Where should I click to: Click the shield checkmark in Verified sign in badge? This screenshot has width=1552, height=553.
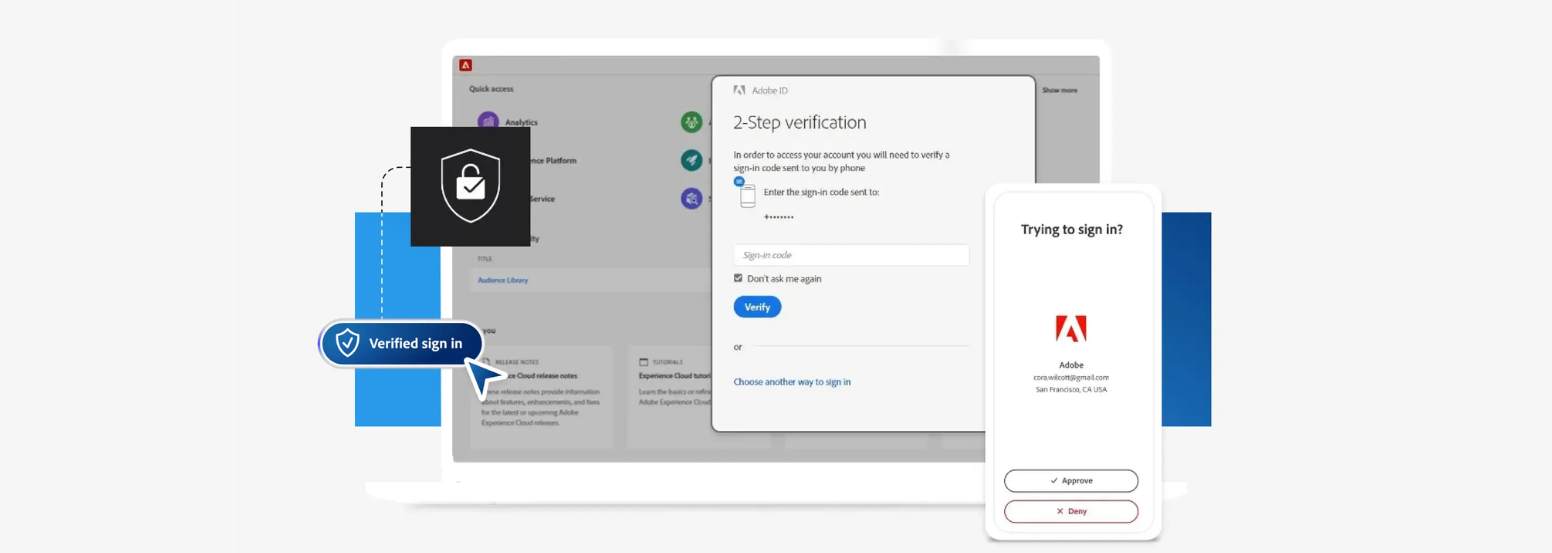pos(347,343)
